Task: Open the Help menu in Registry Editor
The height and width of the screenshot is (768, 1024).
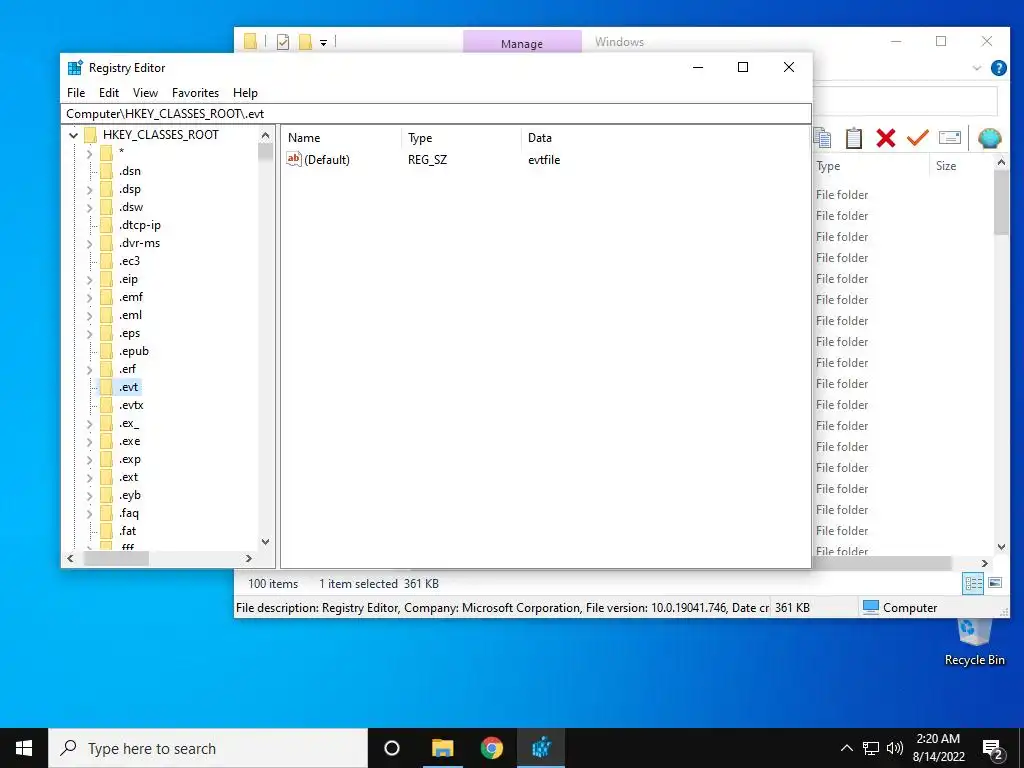Action: [245, 93]
